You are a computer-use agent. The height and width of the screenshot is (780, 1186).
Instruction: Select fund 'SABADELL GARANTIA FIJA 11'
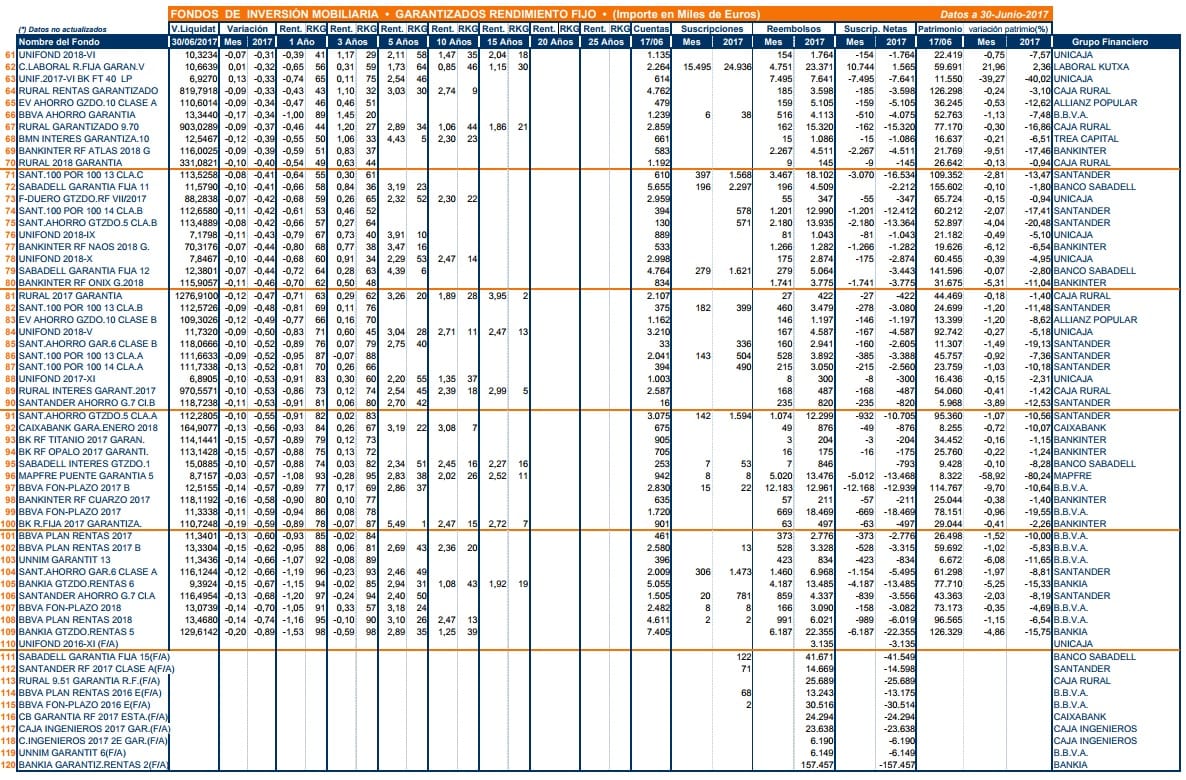coord(84,187)
